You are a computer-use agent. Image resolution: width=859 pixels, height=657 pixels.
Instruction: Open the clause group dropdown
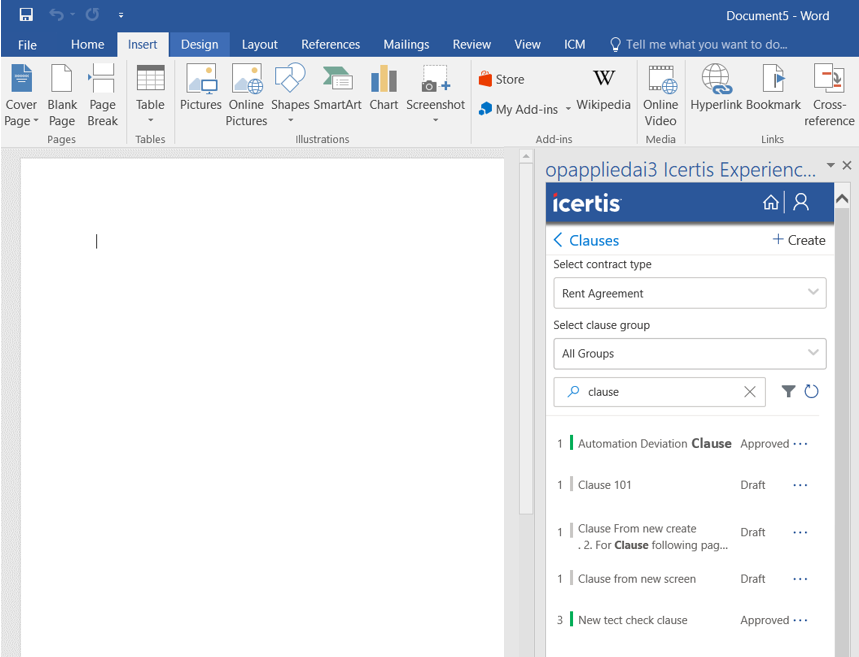[689, 353]
